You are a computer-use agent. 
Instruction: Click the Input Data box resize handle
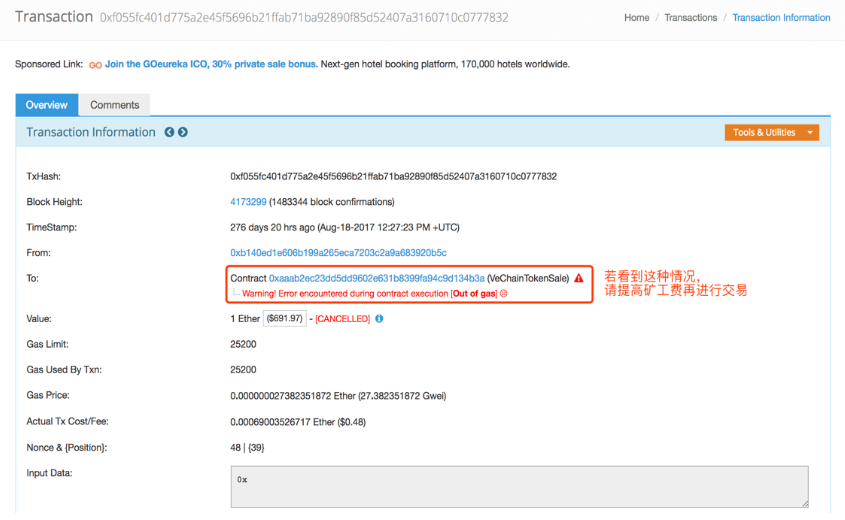803,502
